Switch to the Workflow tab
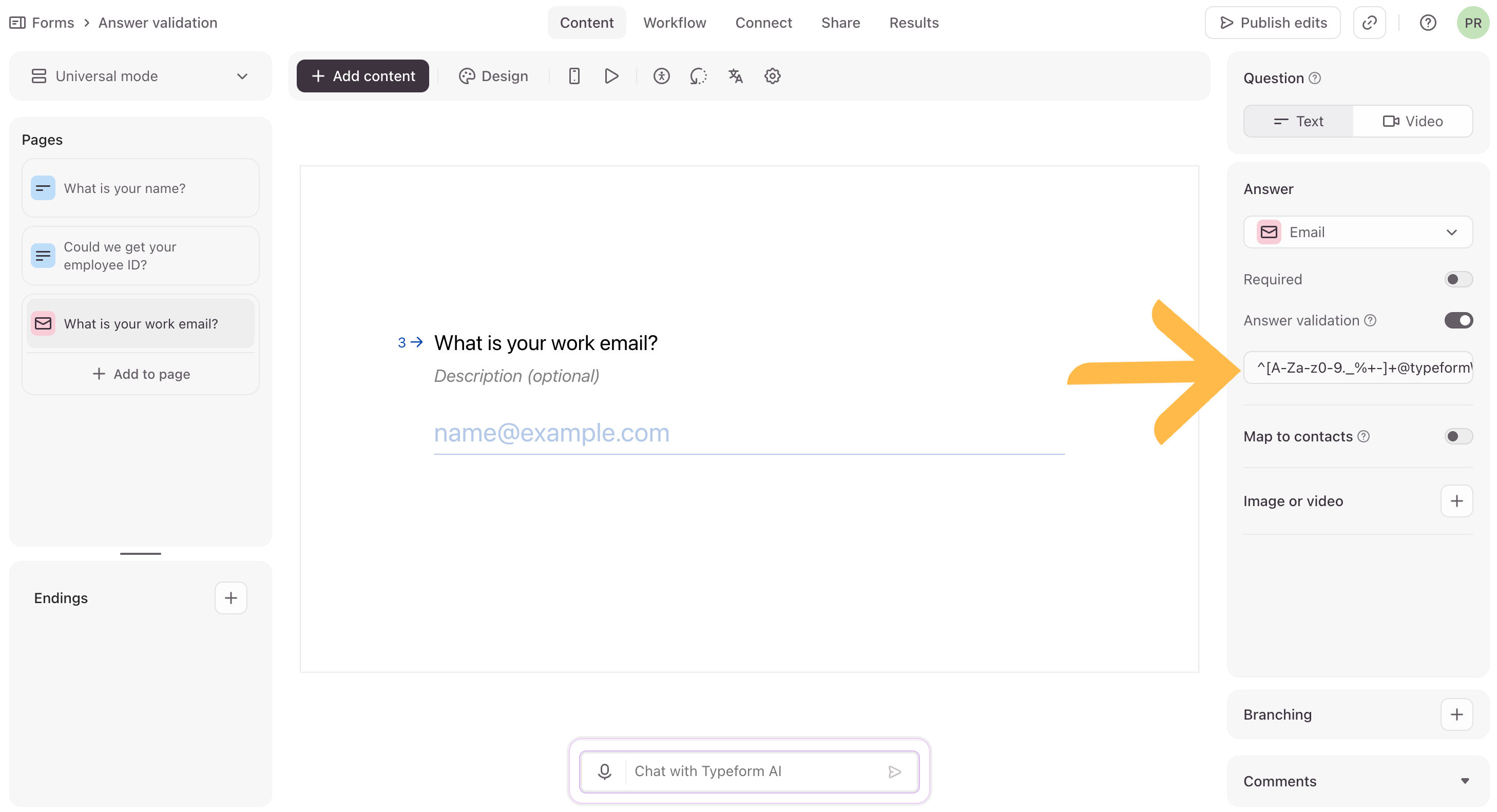This screenshot has width=1497, height=812. coord(674,23)
